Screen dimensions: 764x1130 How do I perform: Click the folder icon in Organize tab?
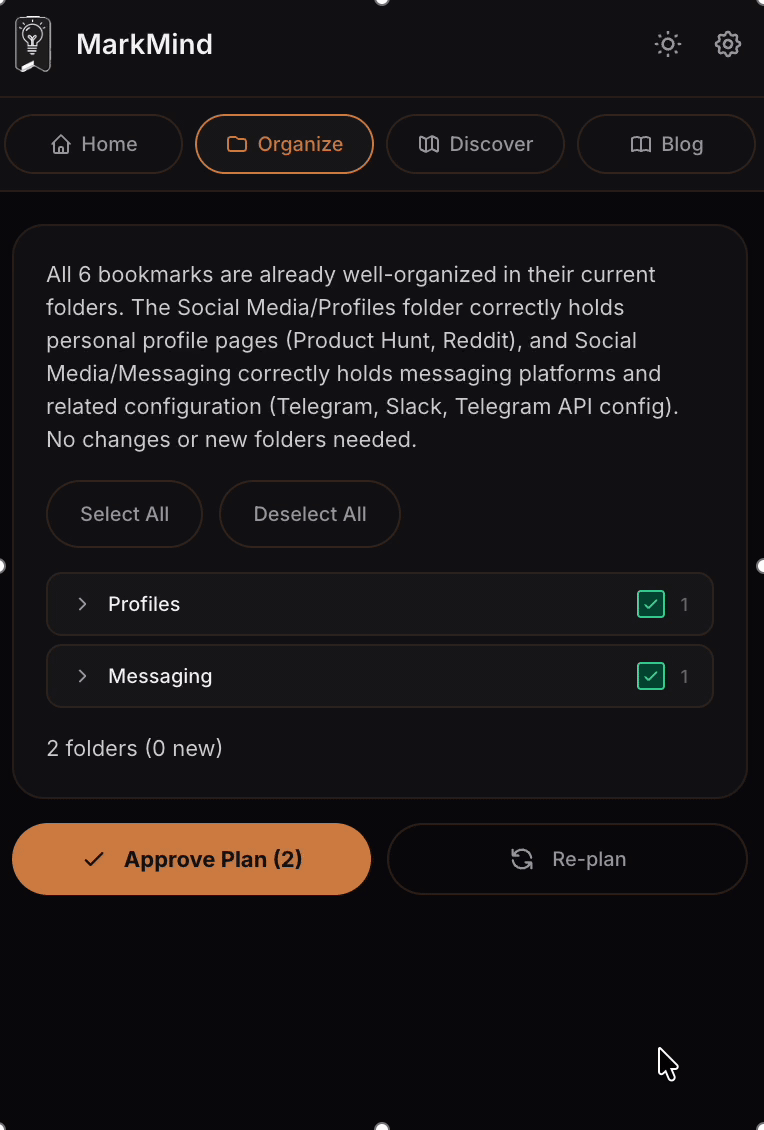tap(237, 144)
